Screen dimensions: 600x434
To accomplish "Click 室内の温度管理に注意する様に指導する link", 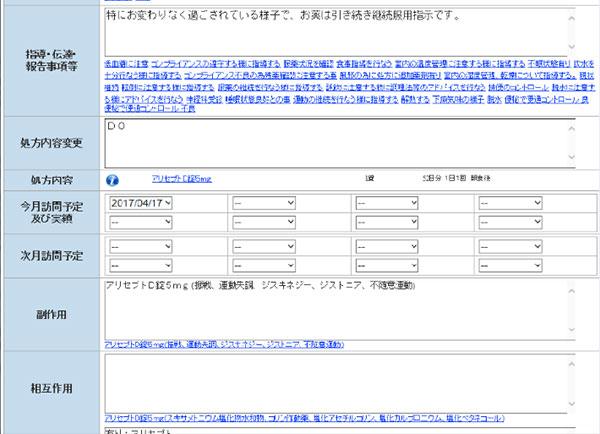I will click(460, 64).
